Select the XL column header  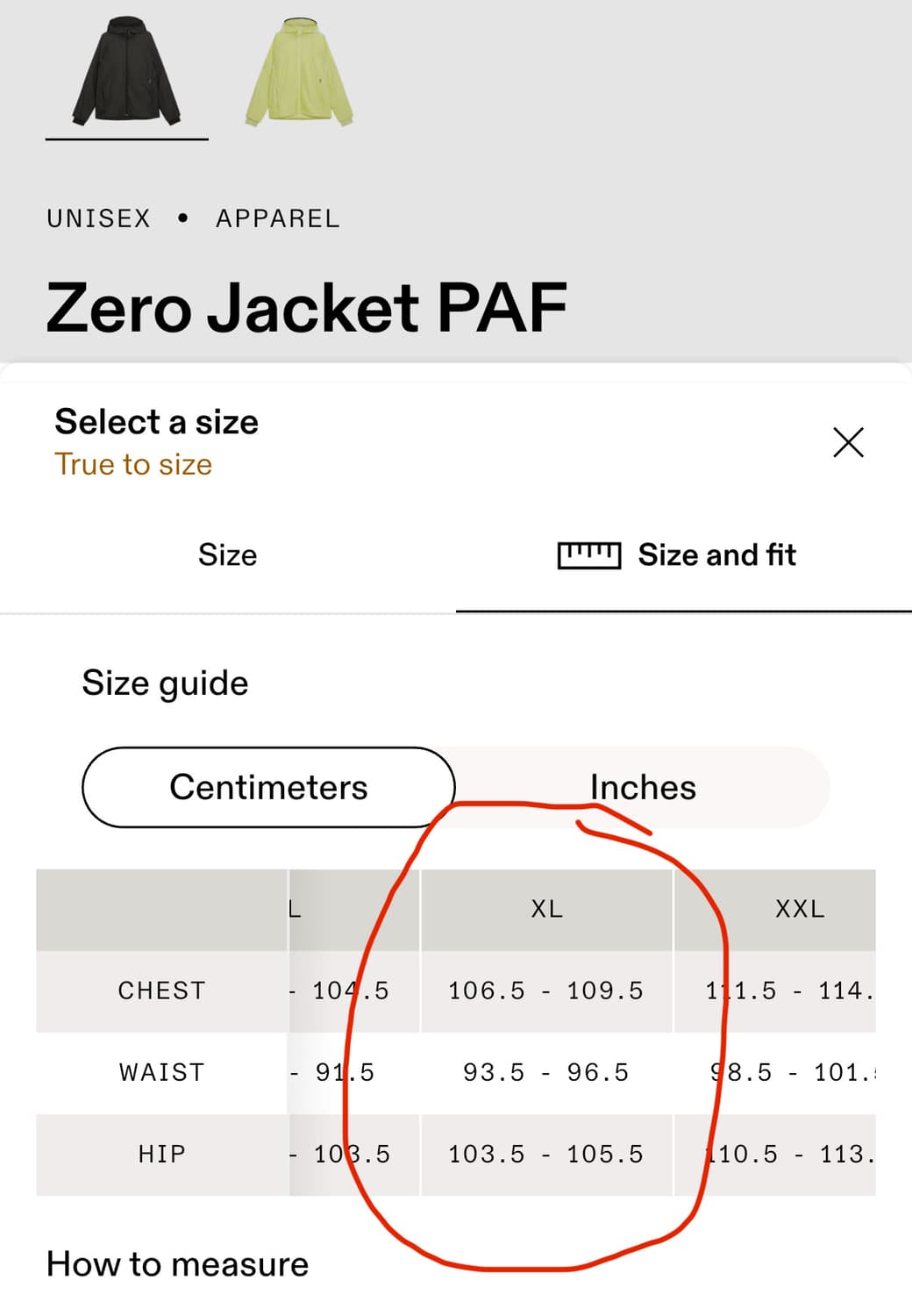[x=547, y=909]
